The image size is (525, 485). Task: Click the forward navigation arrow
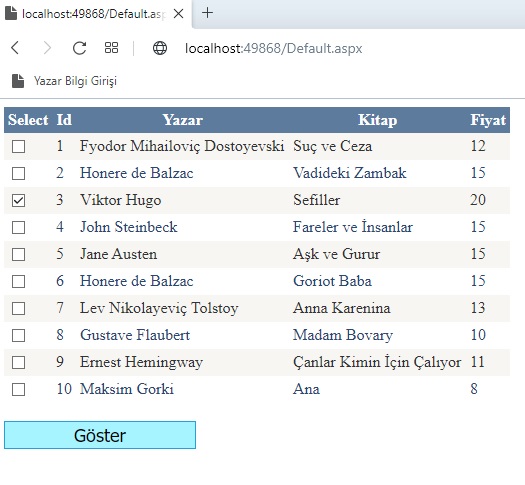pos(48,48)
